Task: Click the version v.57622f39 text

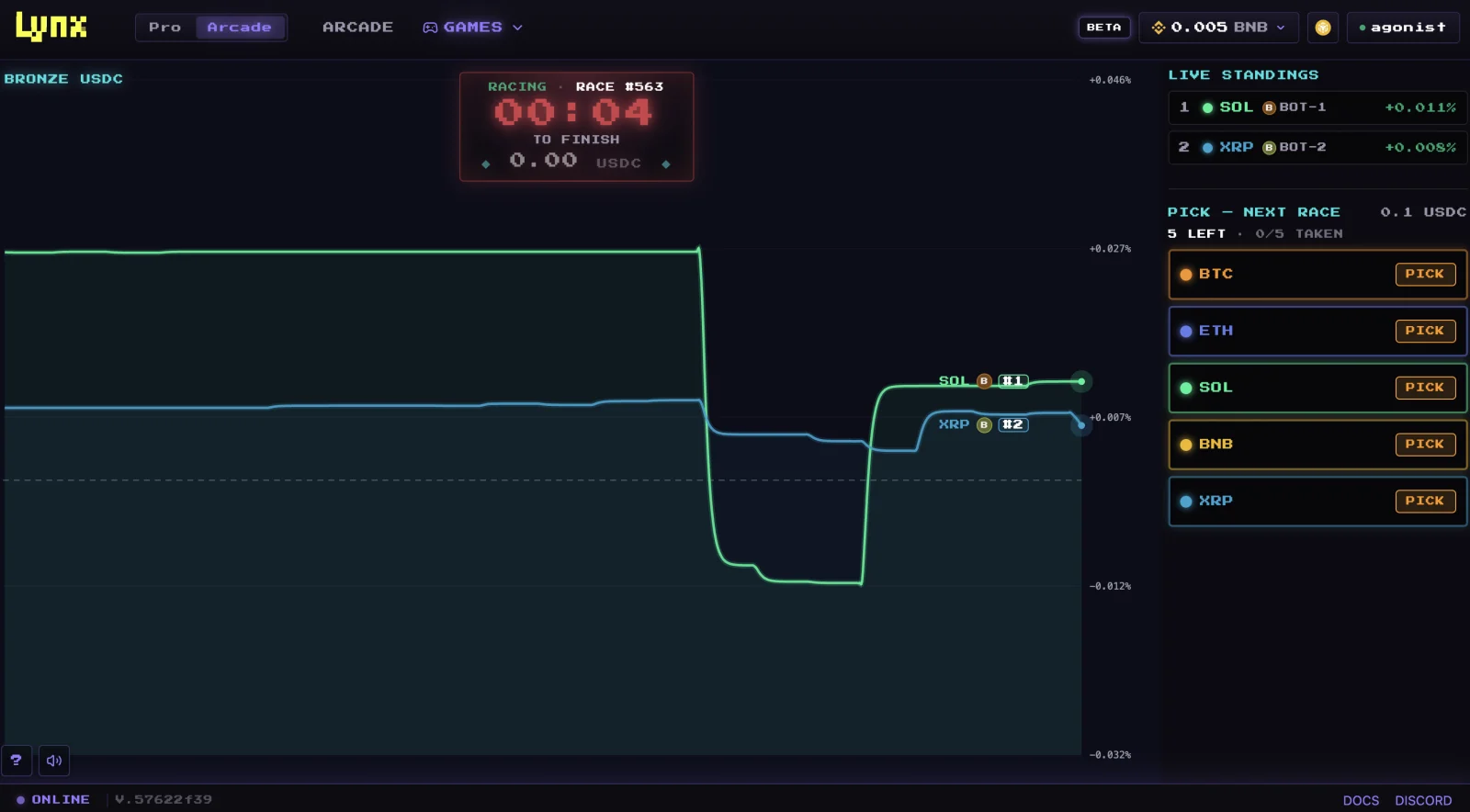Action: pyautogui.click(x=164, y=799)
